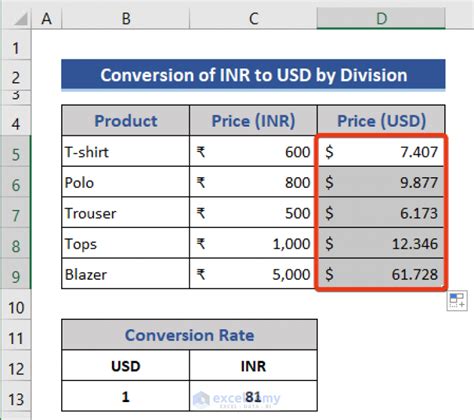Screen dimensions: 474x420
Task: Select row 2 header
Action: [x=16, y=75]
